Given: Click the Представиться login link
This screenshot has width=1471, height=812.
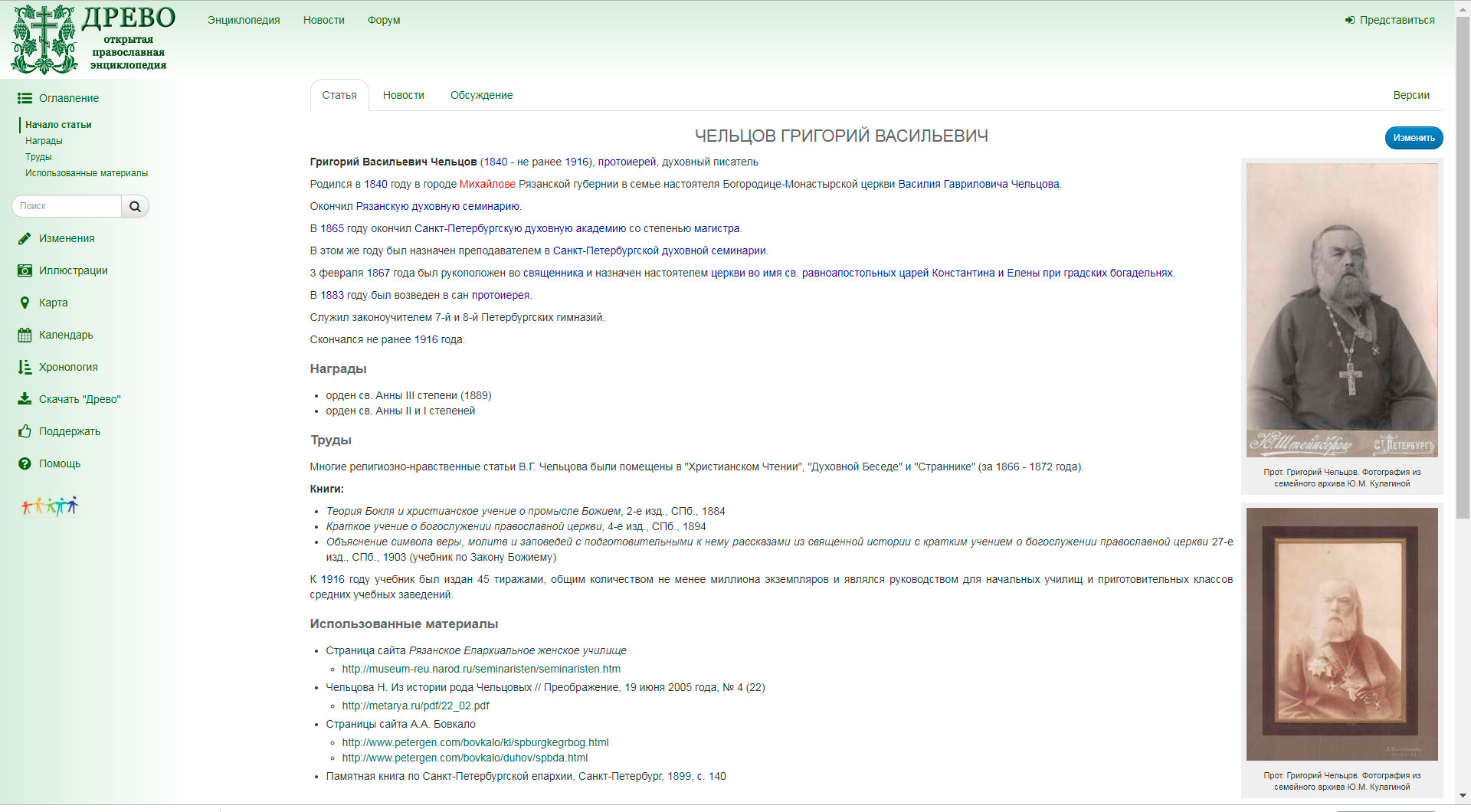Looking at the screenshot, I should (x=1397, y=20).
